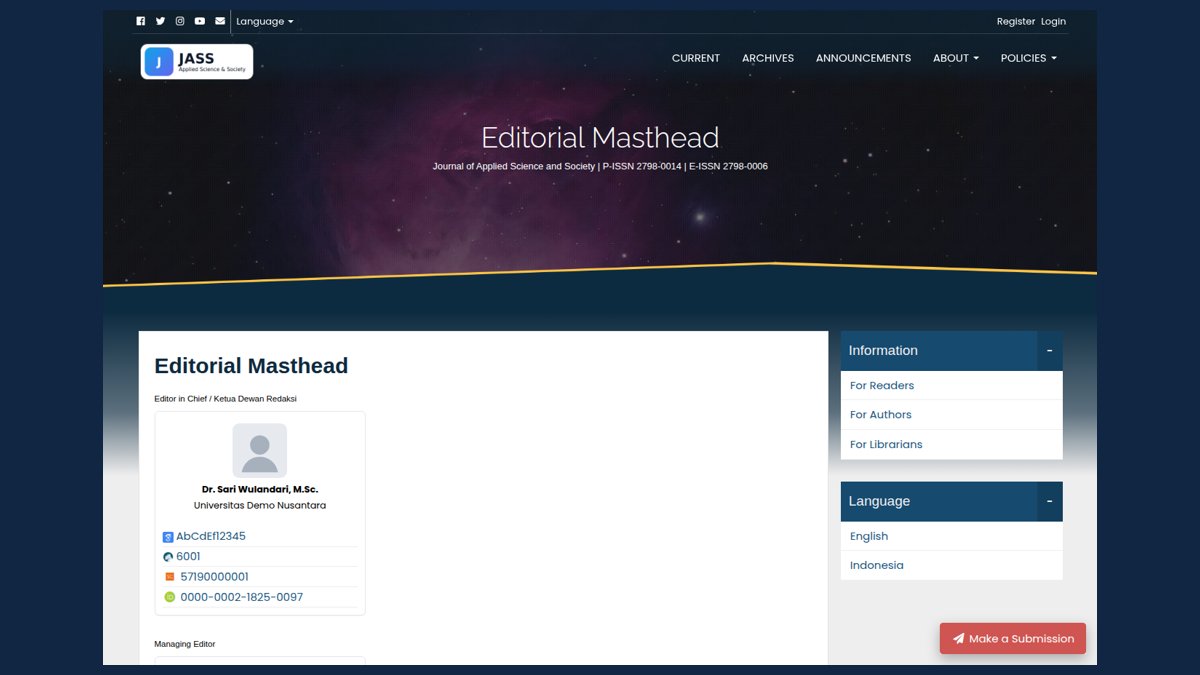Open the 57190000001 Scopus ID link
This screenshot has height=675, width=1200.
pos(214,577)
